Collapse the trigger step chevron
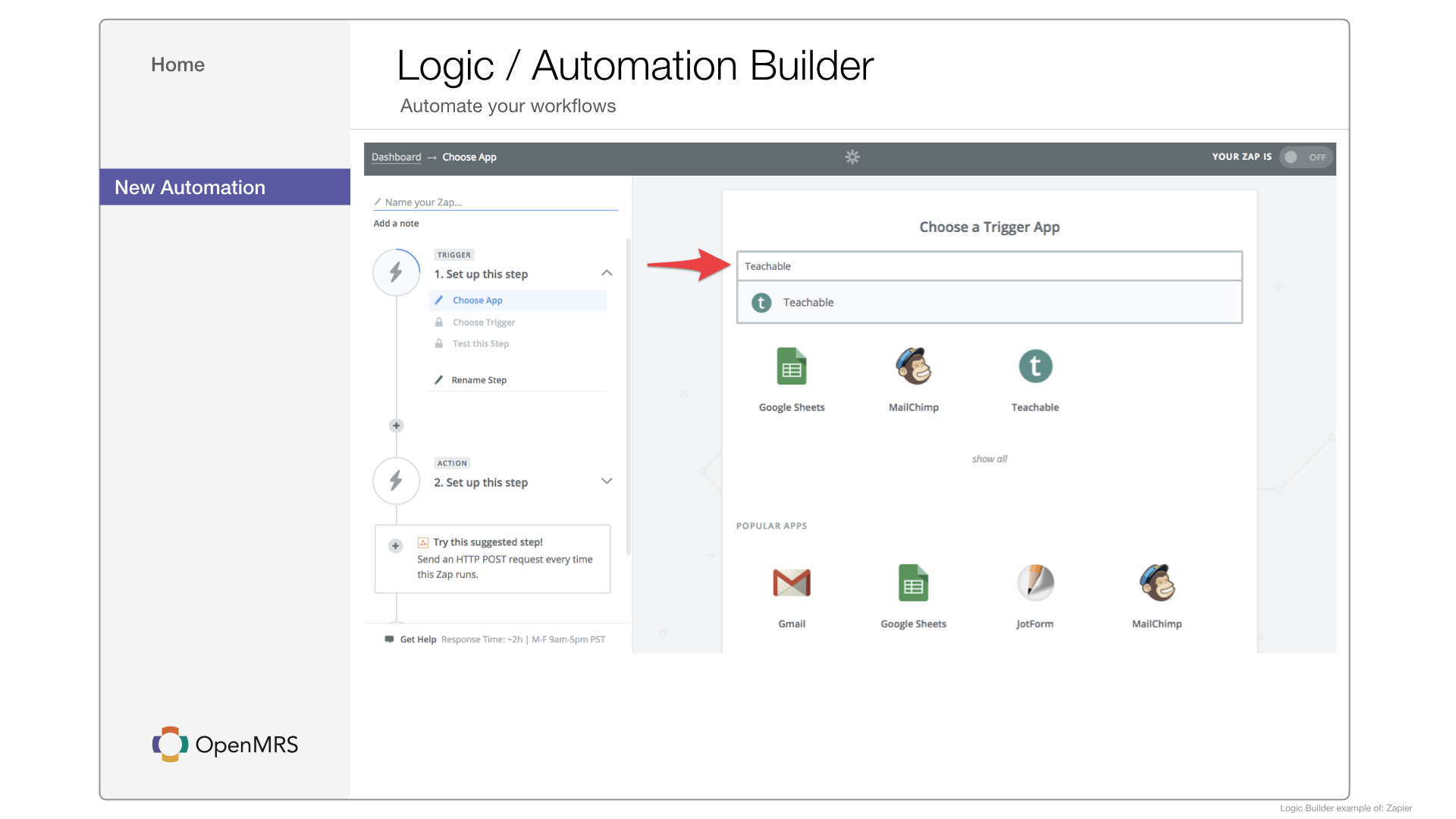Viewport: 1456px width, 819px height. pos(607,273)
